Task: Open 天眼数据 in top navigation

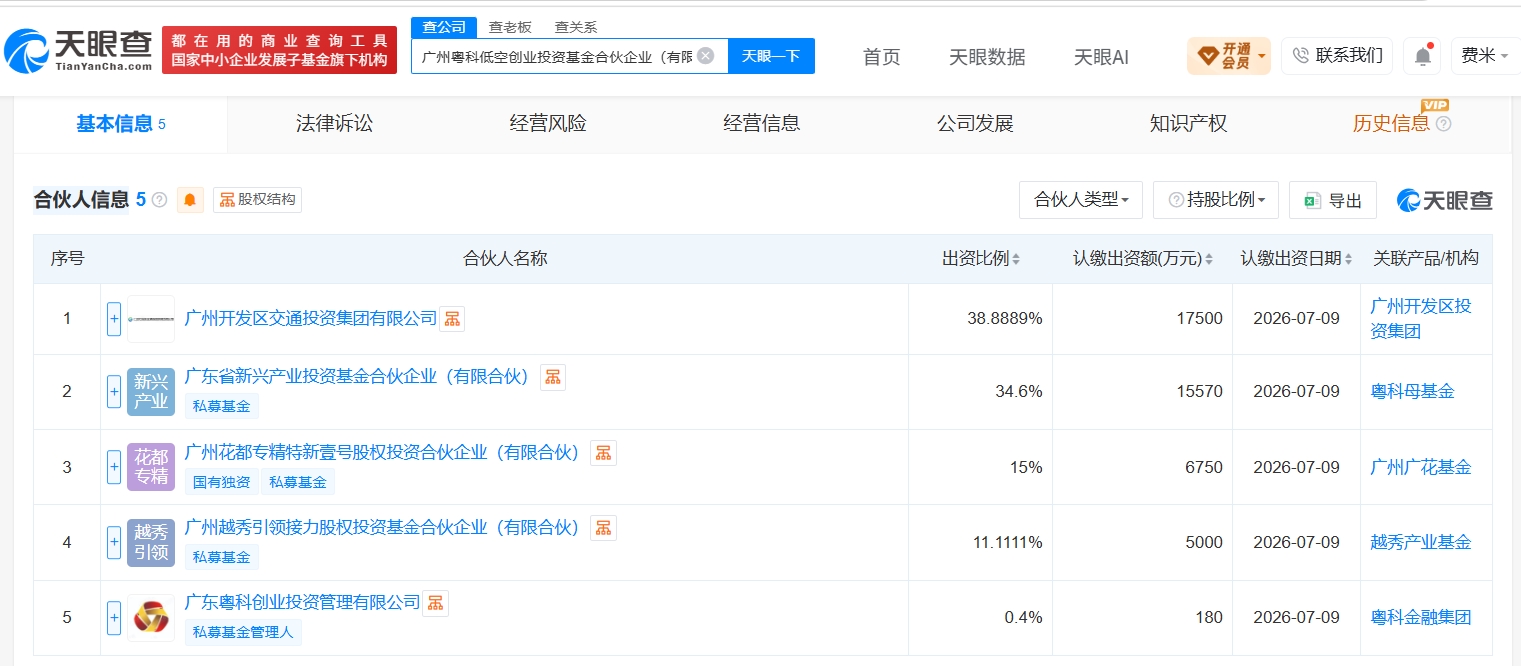Action: coord(987,57)
